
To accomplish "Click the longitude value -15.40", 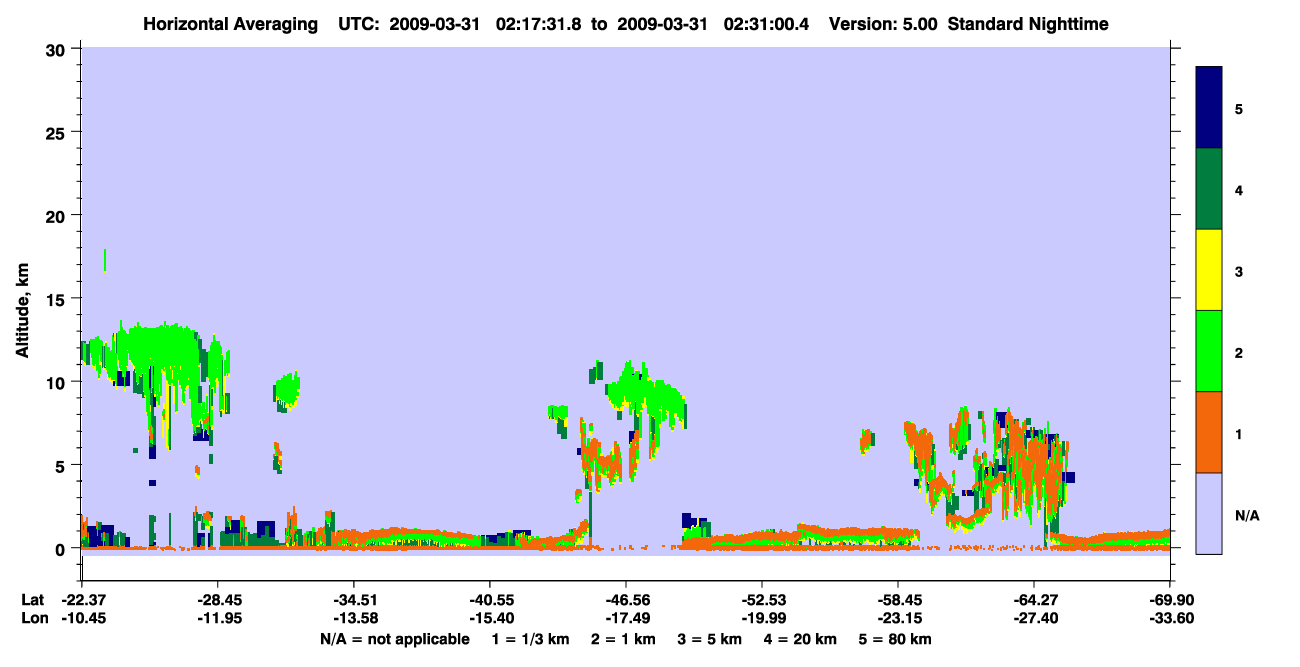I will [x=489, y=618].
